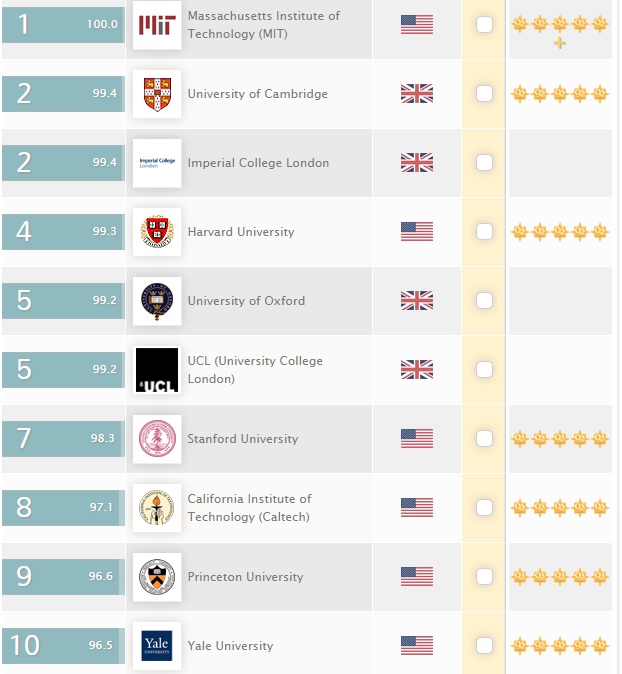This screenshot has width=622, height=674.
Task: Enable the compare checkbox for Stanford University
Action: [x=484, y=438]
